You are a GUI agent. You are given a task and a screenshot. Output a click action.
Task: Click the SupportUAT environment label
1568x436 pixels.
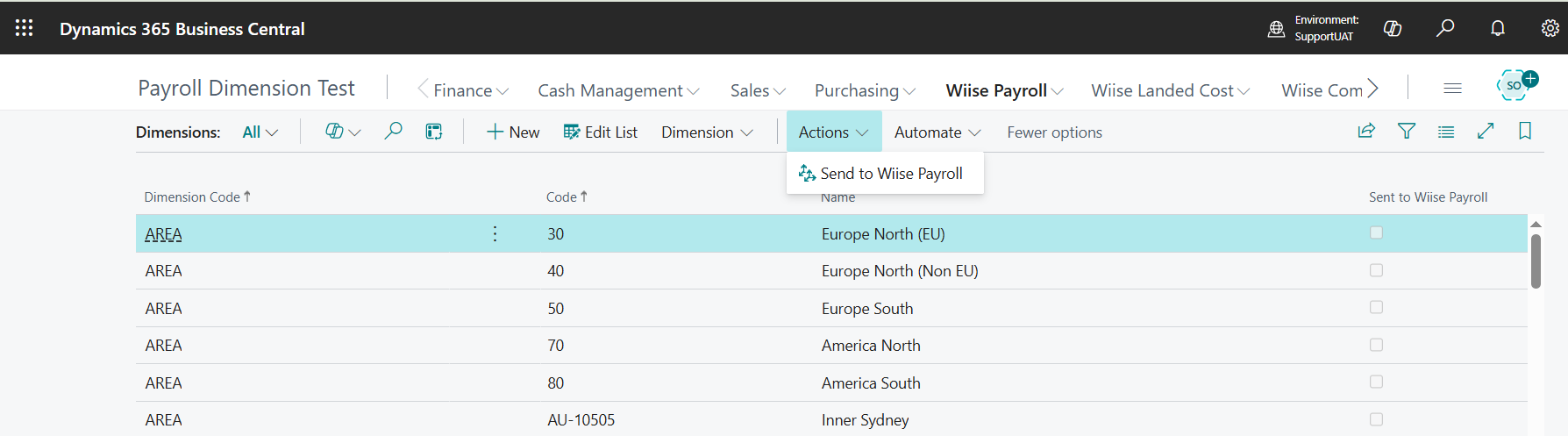pos(1324,37)
